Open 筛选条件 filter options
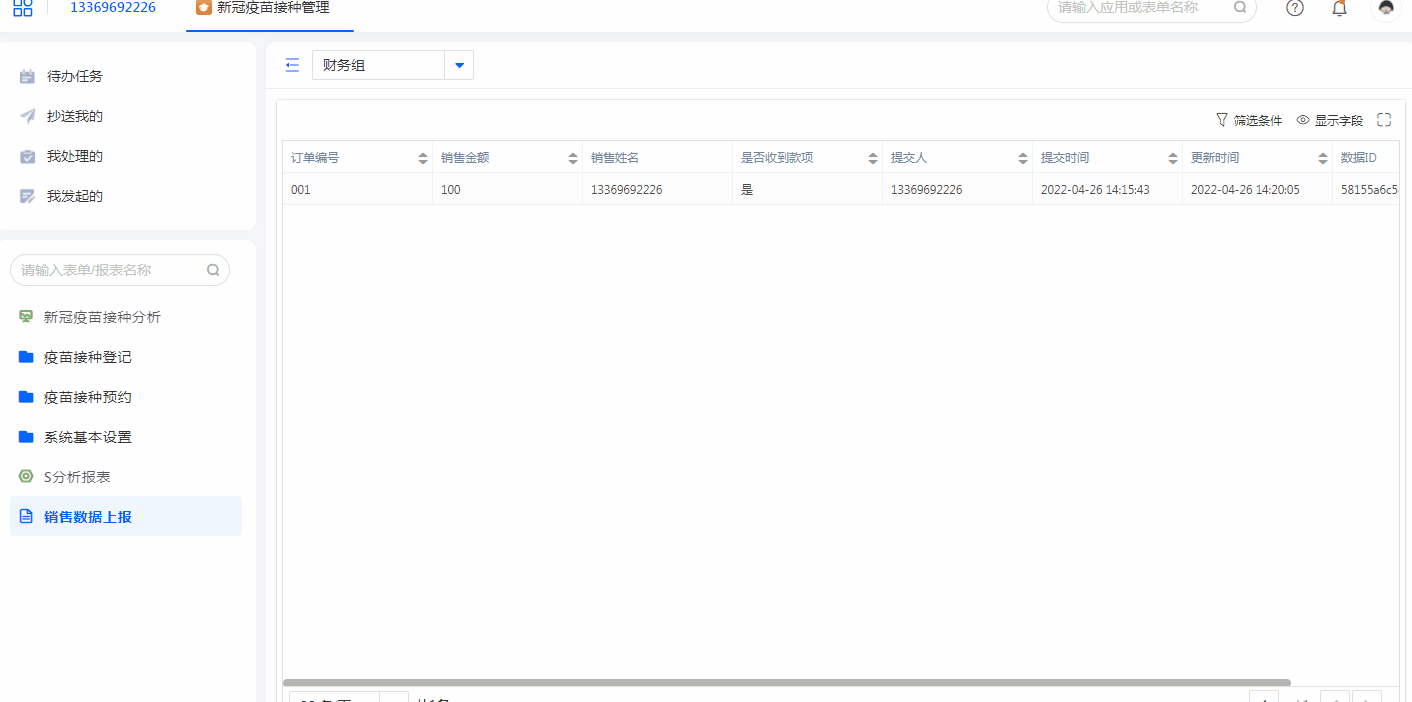1412x702 pixels. (x=1249, y=120)
